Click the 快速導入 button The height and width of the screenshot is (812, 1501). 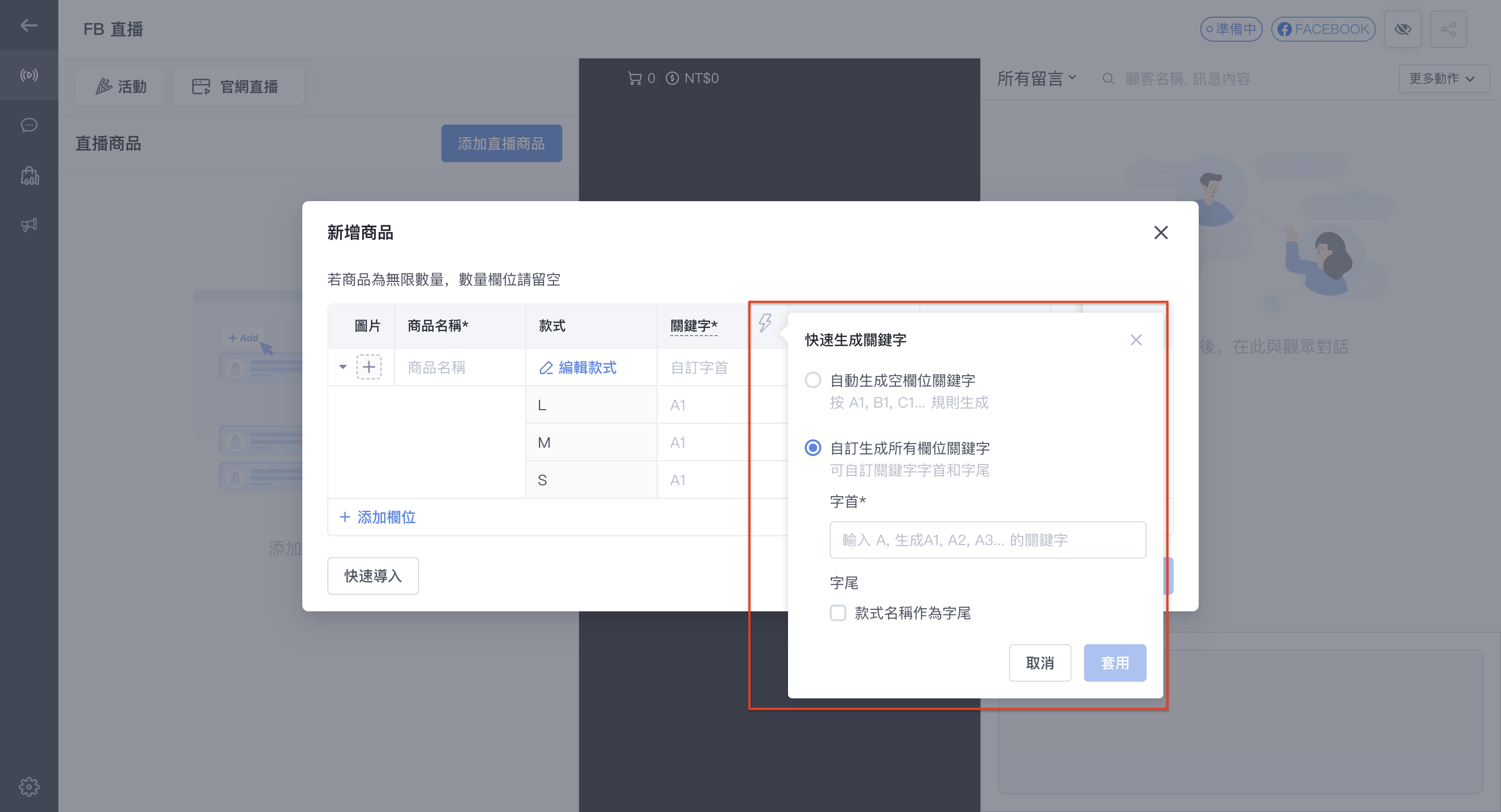(x=373, y=576)
